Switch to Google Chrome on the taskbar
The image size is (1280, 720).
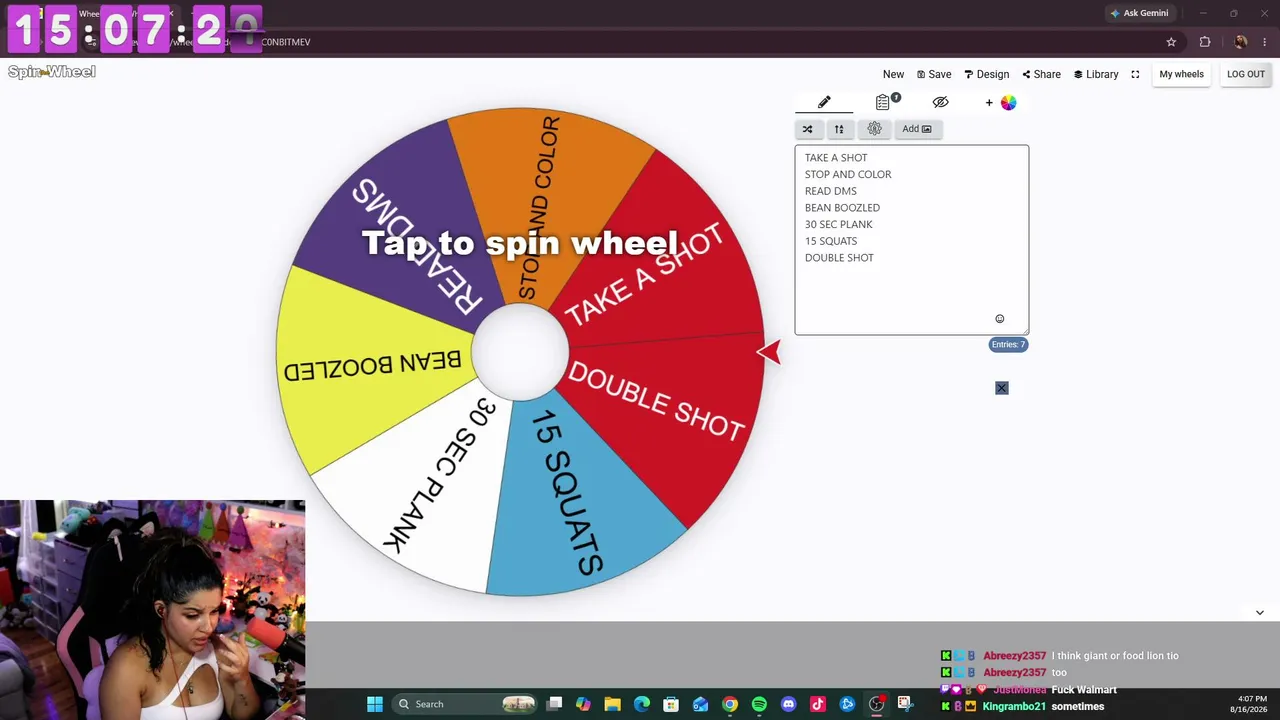730,704
